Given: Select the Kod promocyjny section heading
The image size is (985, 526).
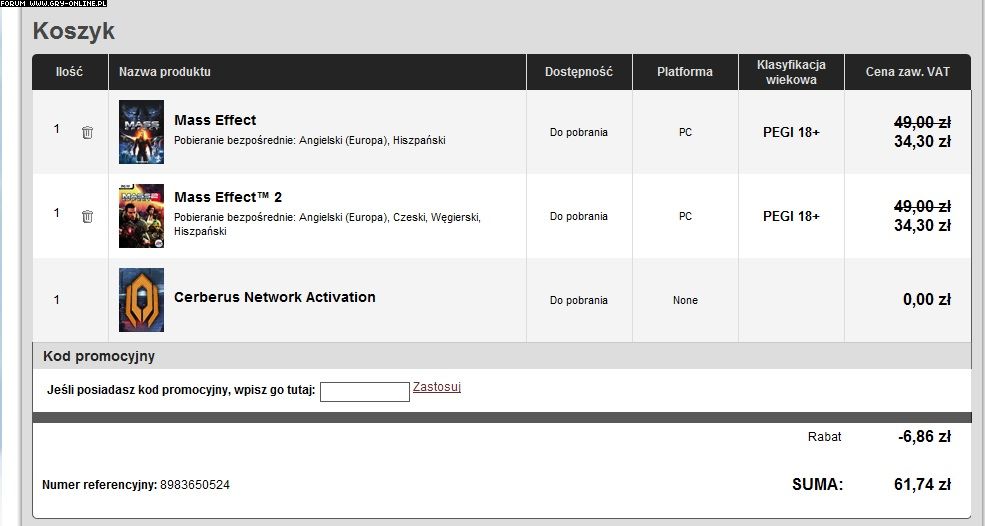Looking at the screenshot, I should (x=99, y=356).
